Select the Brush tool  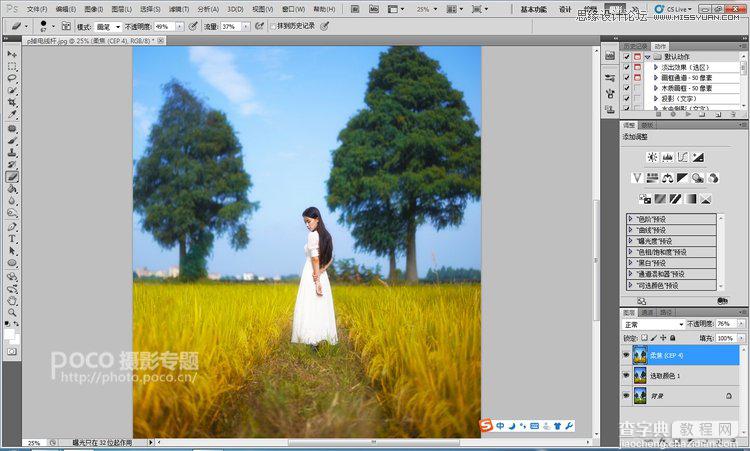point(12,141)
